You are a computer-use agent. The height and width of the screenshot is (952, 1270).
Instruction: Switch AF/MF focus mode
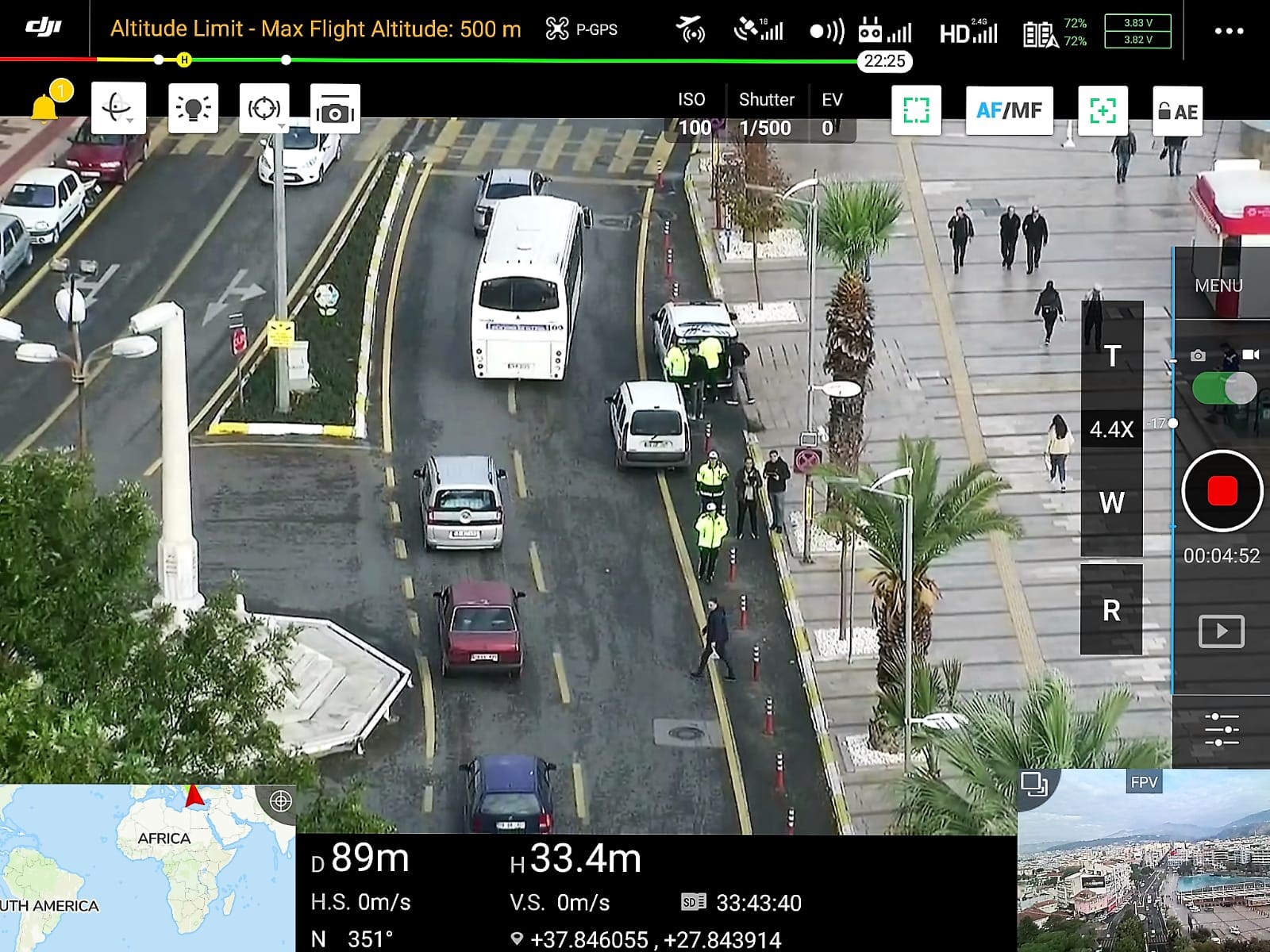(x=1009, y=110)
